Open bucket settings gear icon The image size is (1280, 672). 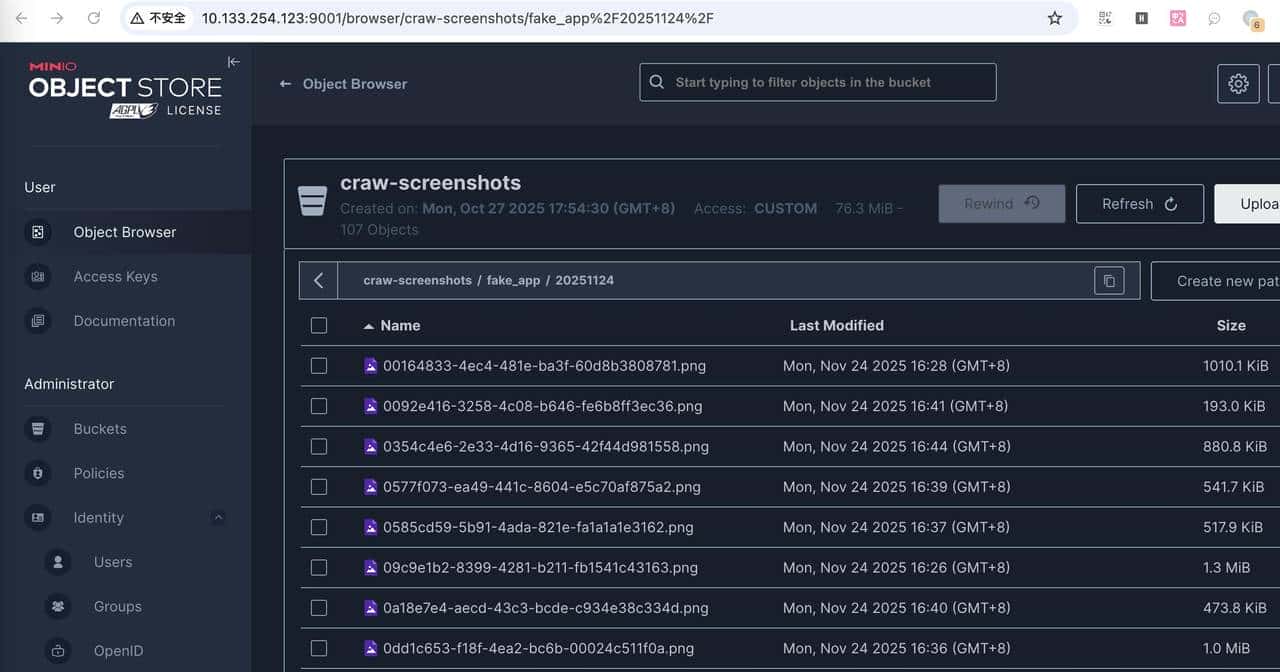pos(1238,84)
